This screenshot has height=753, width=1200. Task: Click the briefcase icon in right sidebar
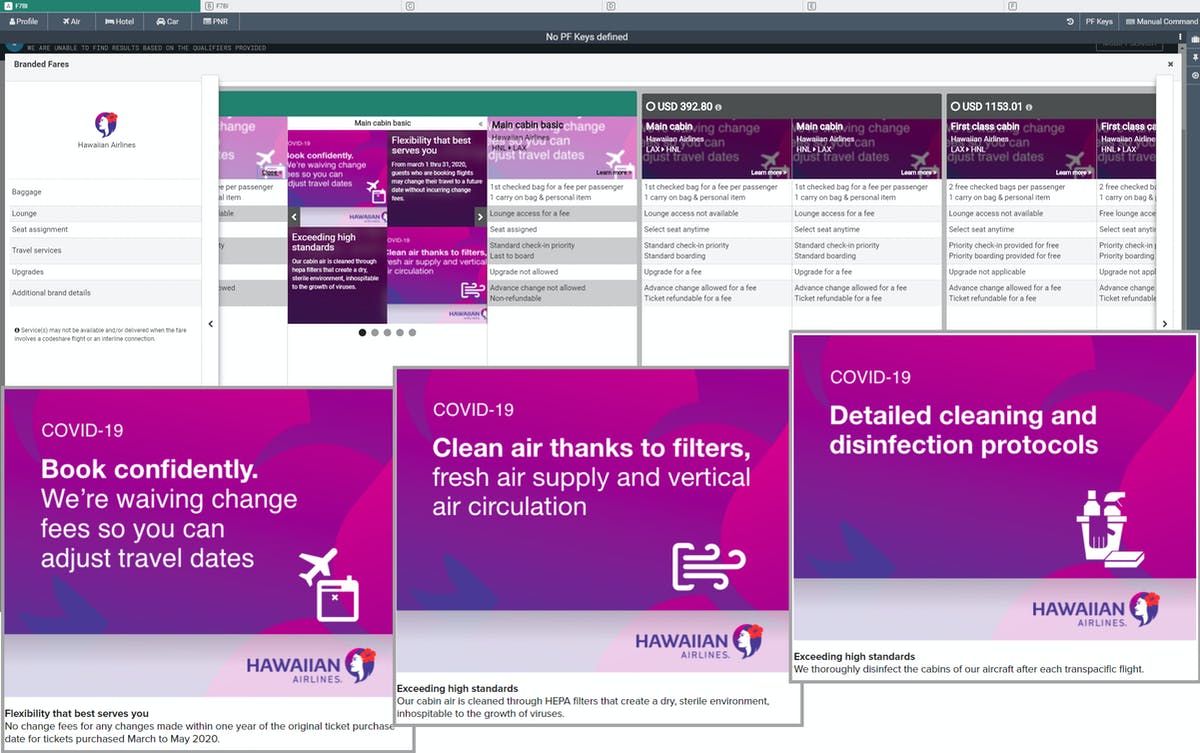(x=1194, y=39)
